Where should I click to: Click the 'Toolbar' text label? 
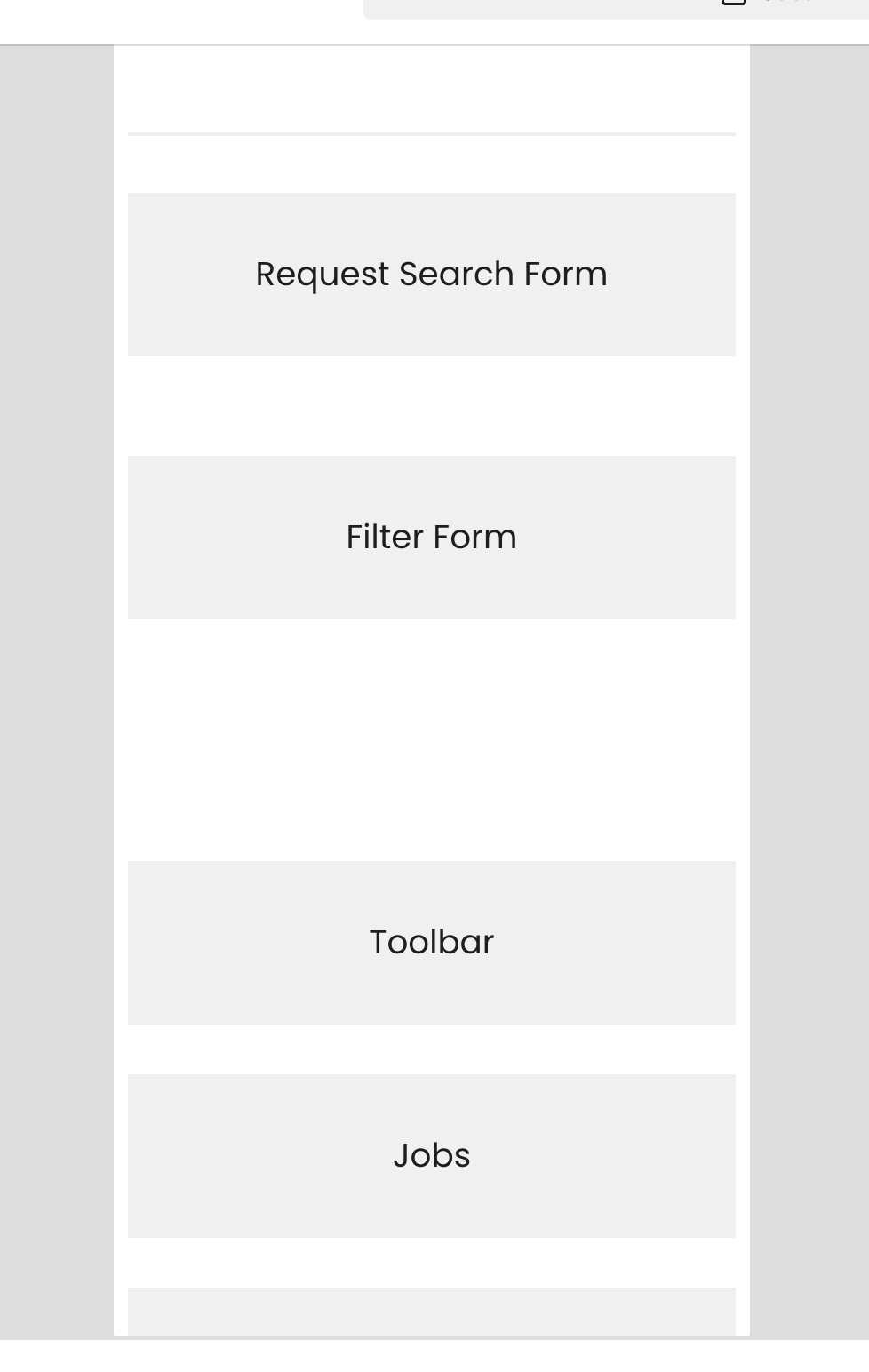pyautogui.click(x=431, y=943)
